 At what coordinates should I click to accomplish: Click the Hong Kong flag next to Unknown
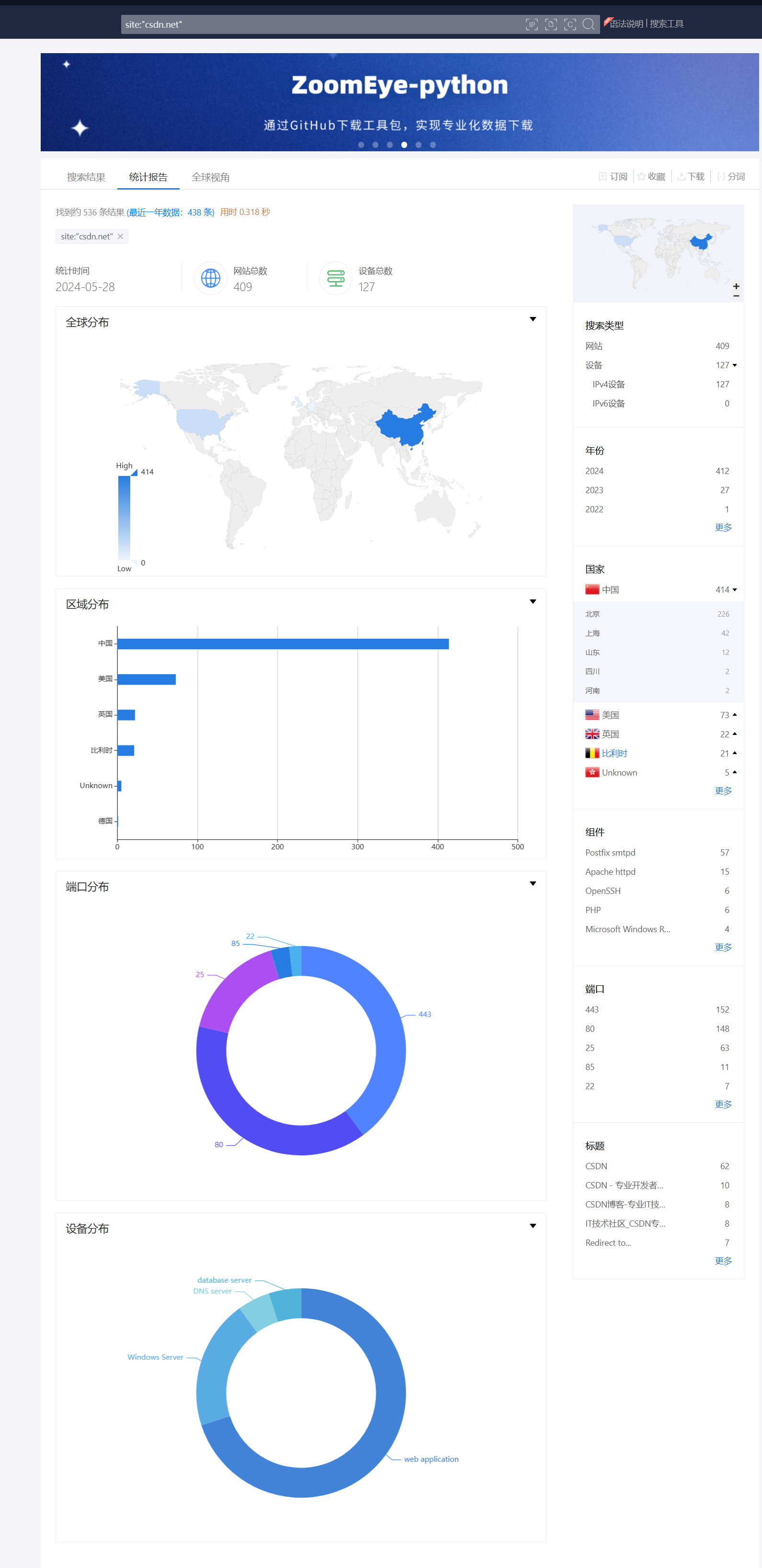click(592, 772)
